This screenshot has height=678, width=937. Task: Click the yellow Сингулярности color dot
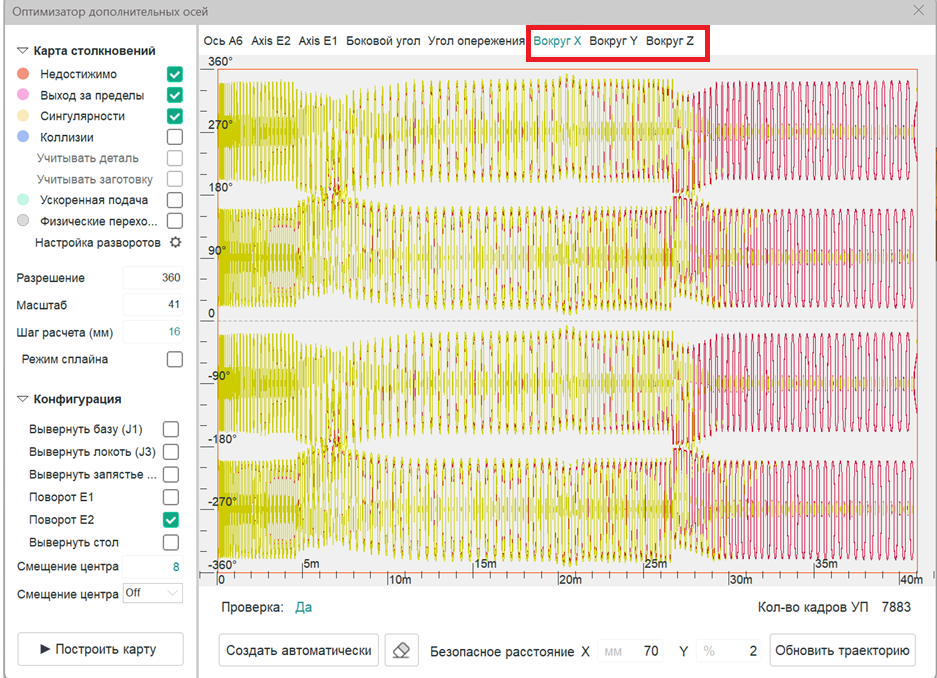23,116
